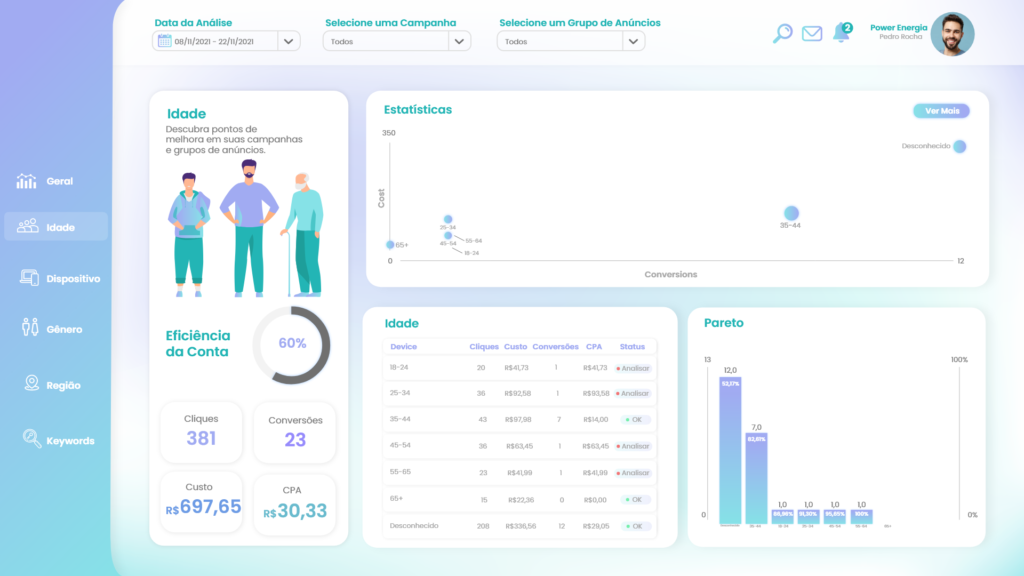Click the Pareto bar labeled 7,0

tap(756, 479)
